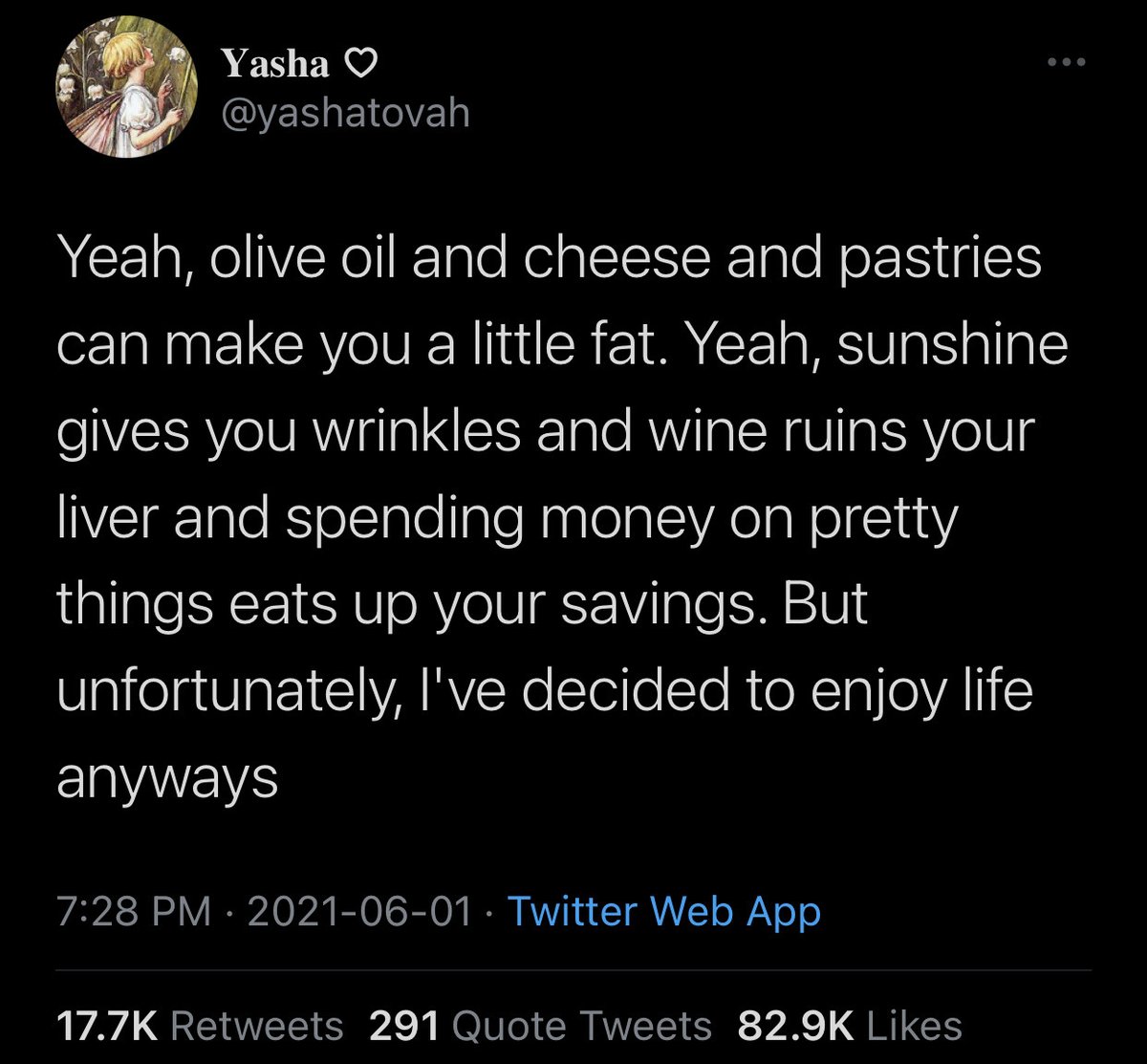Visit the @yashatovah handle

tap(346, 114)
